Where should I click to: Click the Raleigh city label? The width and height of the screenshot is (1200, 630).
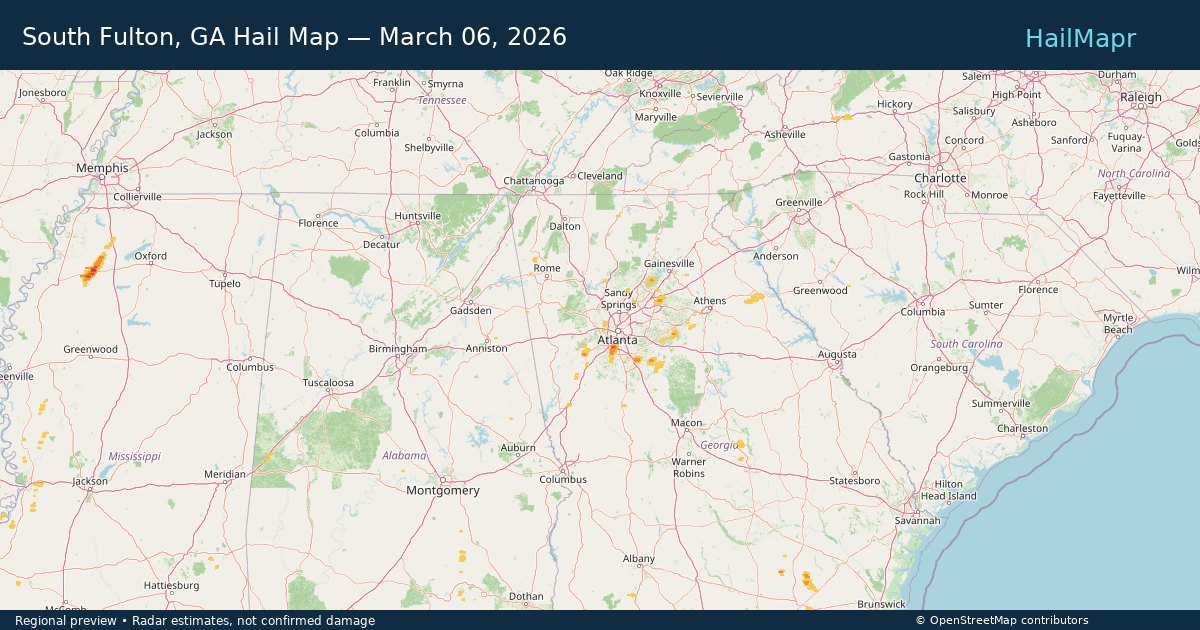[1141, 98]
